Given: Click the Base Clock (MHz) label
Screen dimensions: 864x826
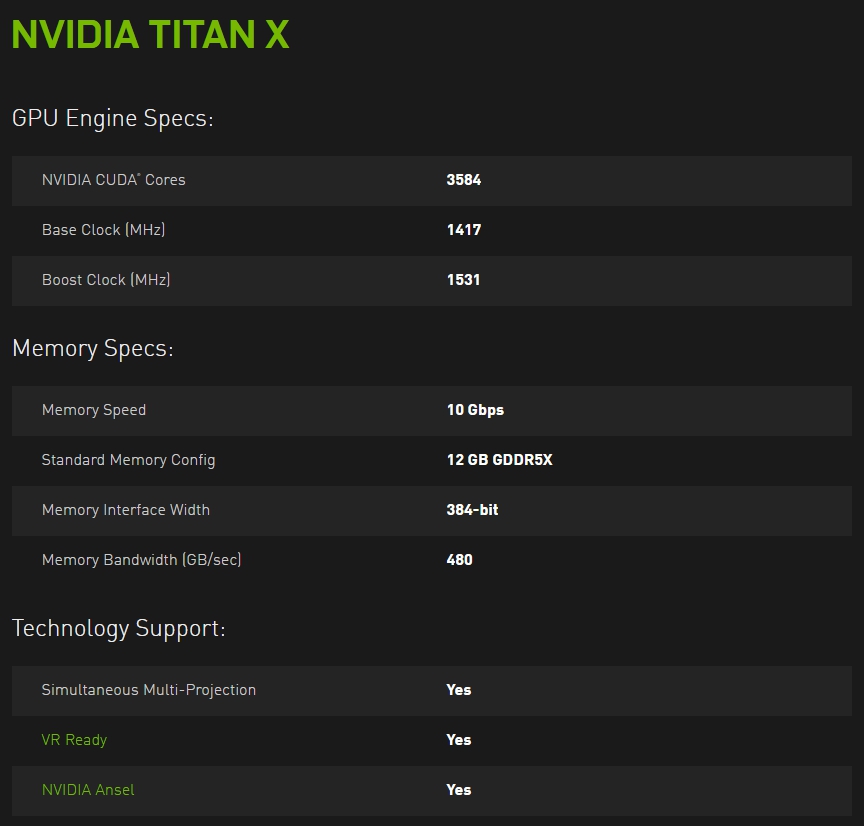Looking at the screenshot, I should 104,230.
